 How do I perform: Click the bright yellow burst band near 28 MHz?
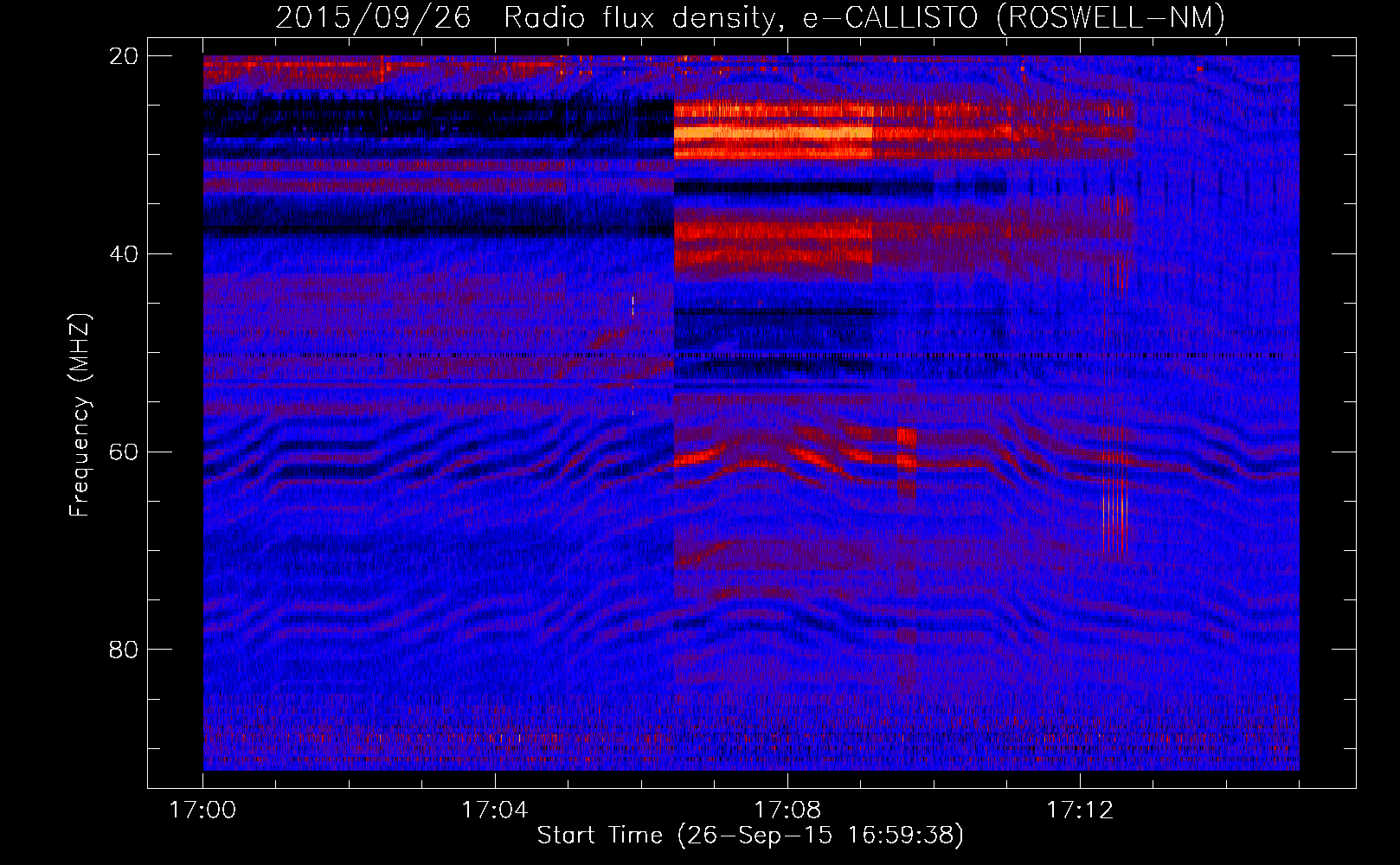pos(774,132)
